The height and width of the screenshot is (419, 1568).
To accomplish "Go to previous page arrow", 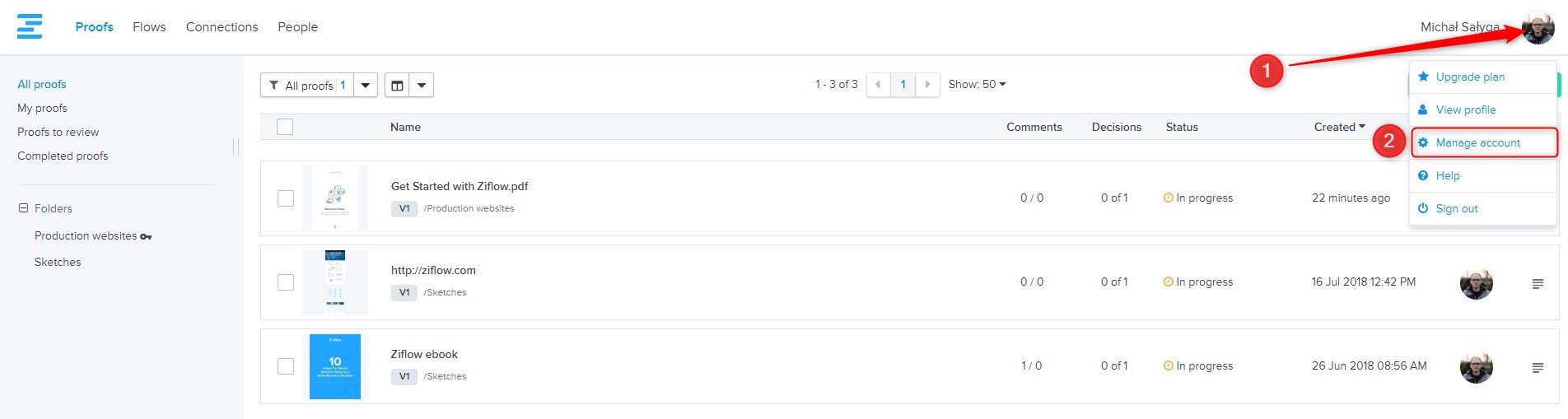I will coord(878,85).
